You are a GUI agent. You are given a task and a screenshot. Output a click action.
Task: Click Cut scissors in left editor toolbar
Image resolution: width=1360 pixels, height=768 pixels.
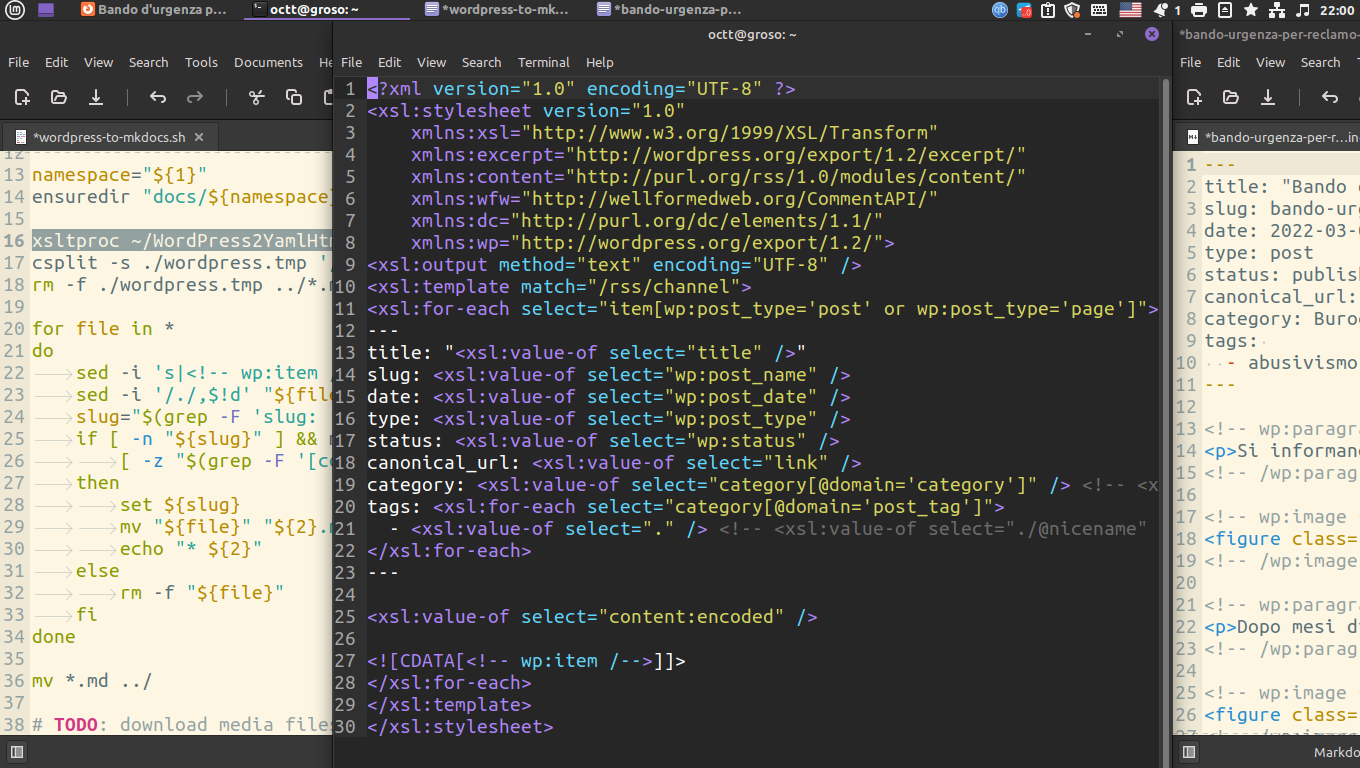[257, 97]
